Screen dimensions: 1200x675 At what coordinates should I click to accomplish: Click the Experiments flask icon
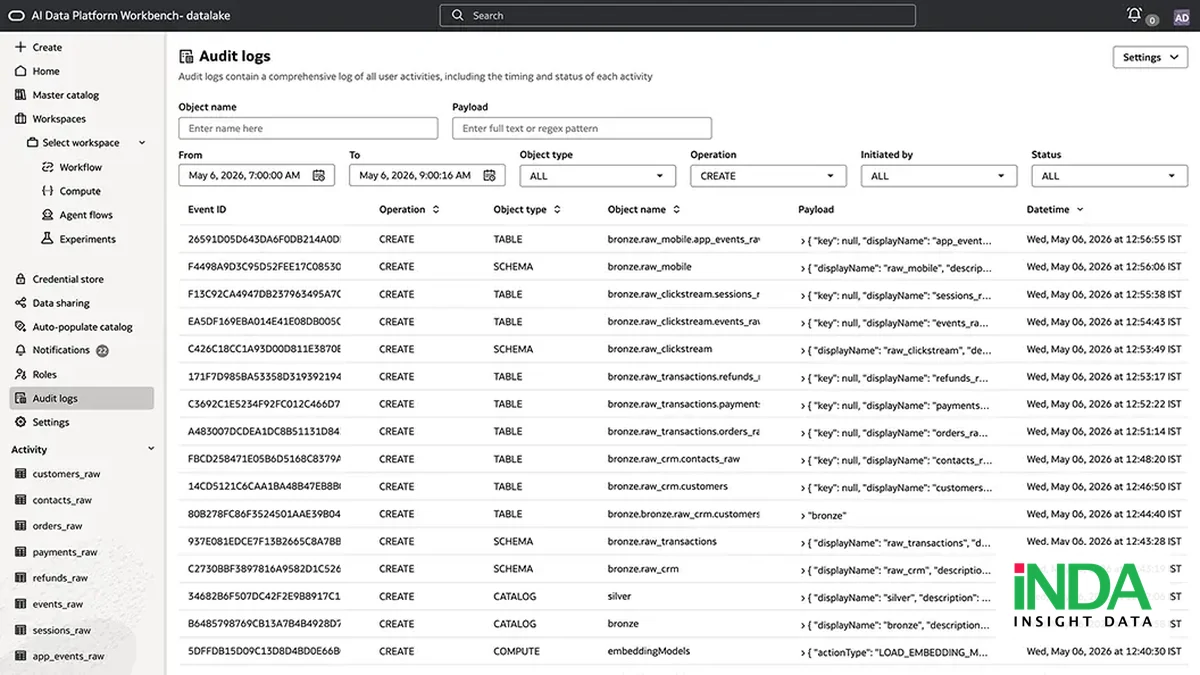[x=48, y=239]
